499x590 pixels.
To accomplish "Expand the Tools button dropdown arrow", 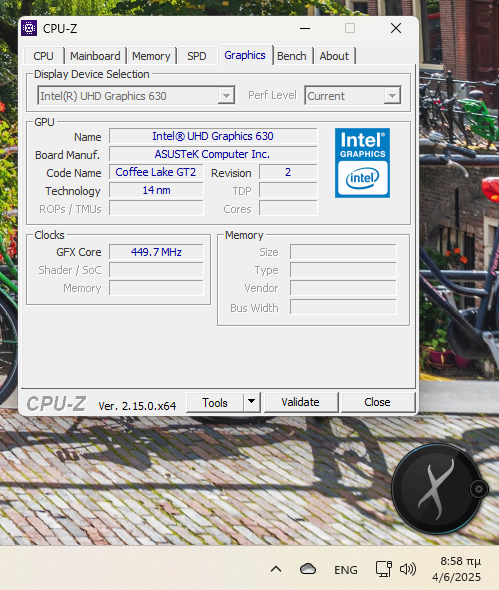I will [252, 402].
